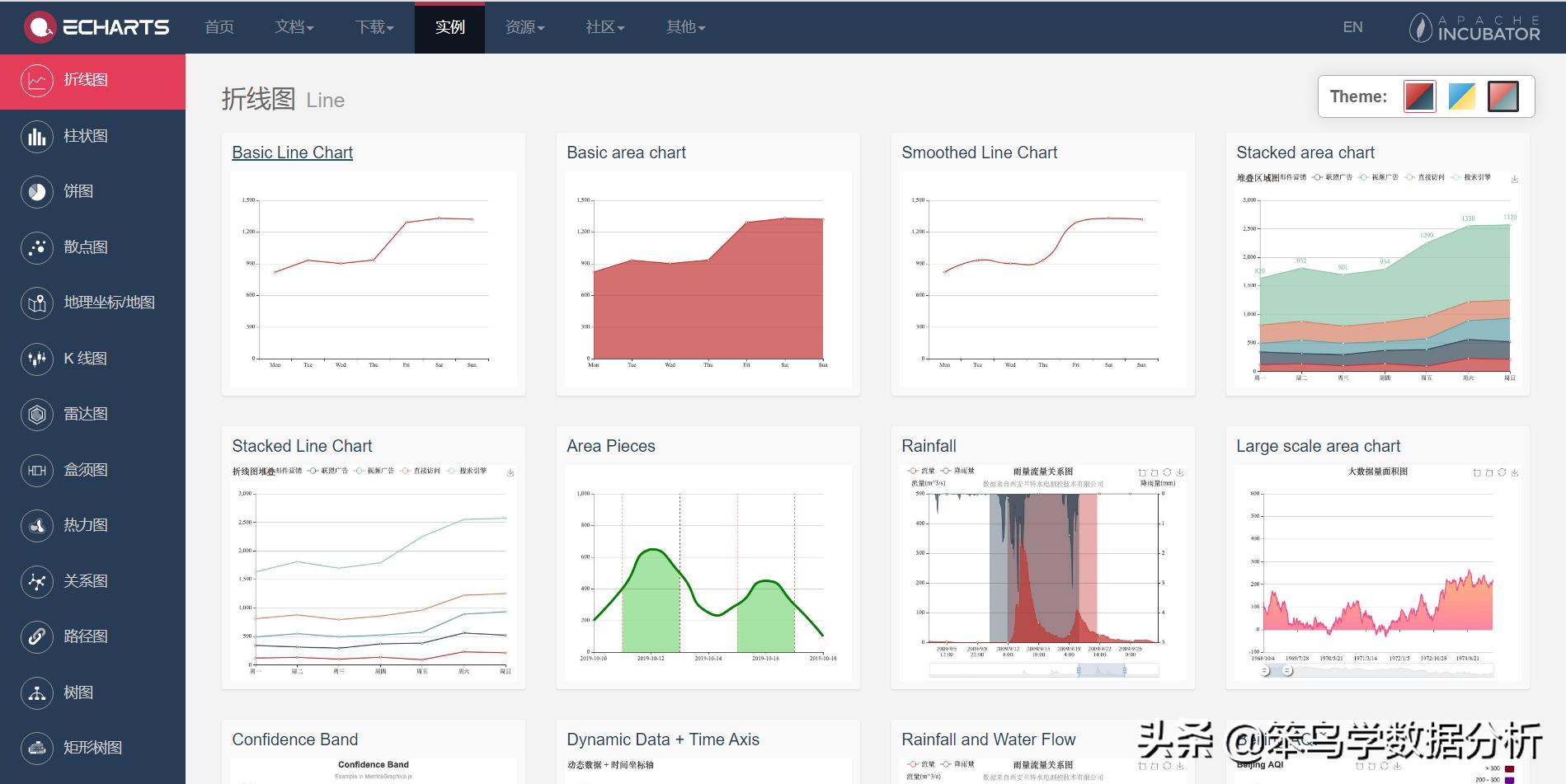Click the Basic Line Chart preview thumbnail
Screen dimensions: 1566x784
(374, 279)
